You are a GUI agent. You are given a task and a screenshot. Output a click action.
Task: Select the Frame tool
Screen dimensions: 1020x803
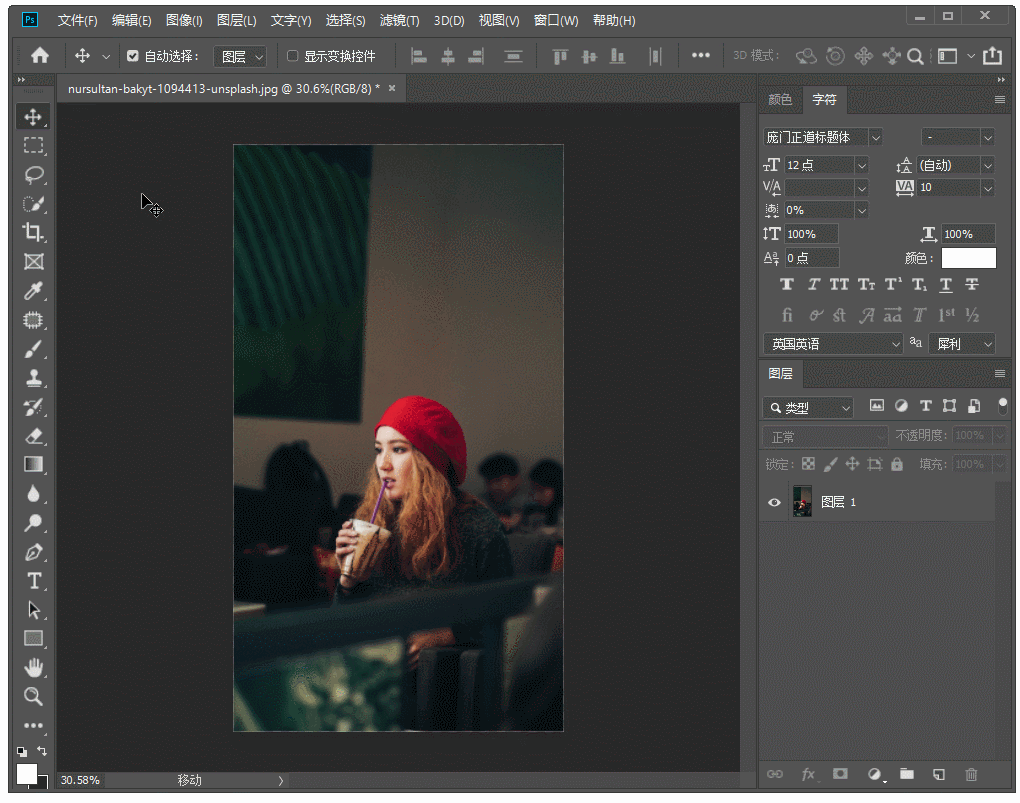click(33, 262)
